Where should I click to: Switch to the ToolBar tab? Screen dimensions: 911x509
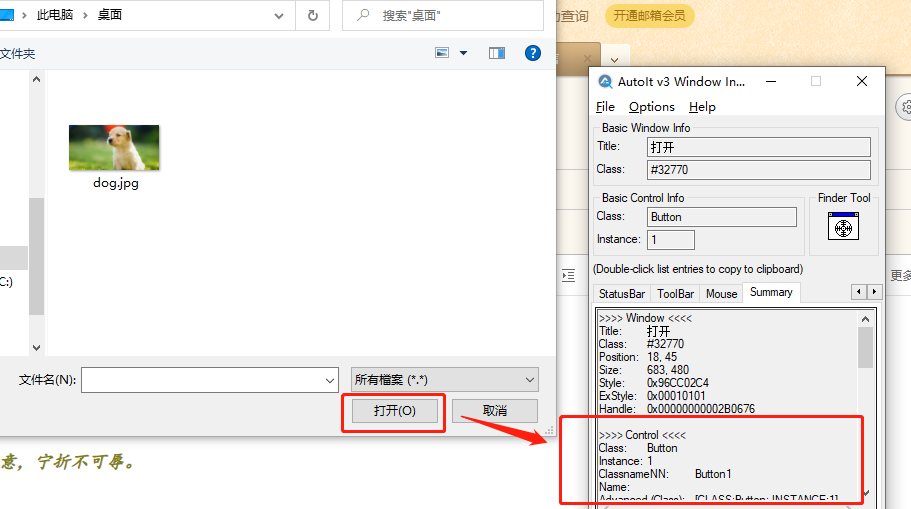675,294
